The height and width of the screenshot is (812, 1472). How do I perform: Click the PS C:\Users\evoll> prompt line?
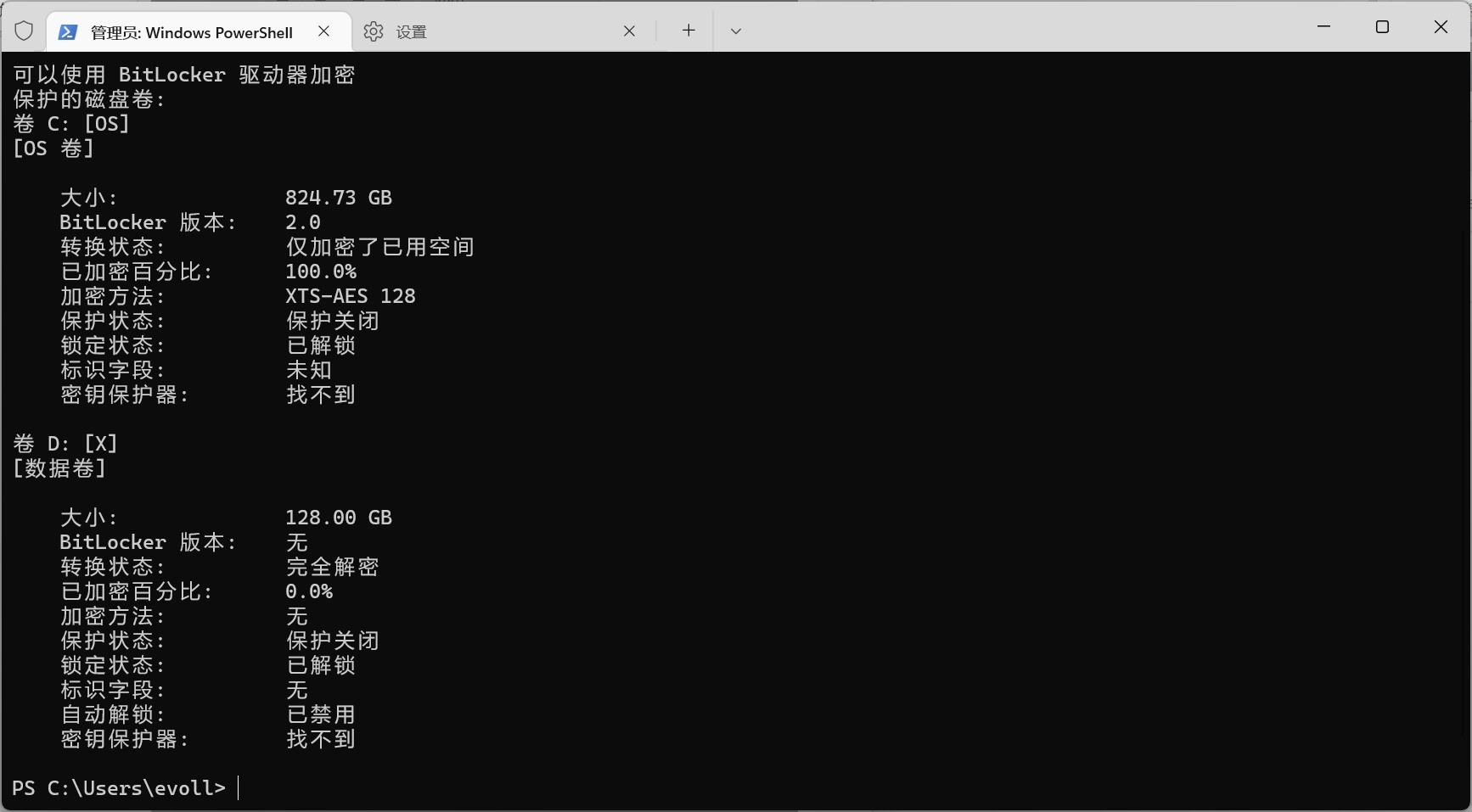[x=119, y=788]
